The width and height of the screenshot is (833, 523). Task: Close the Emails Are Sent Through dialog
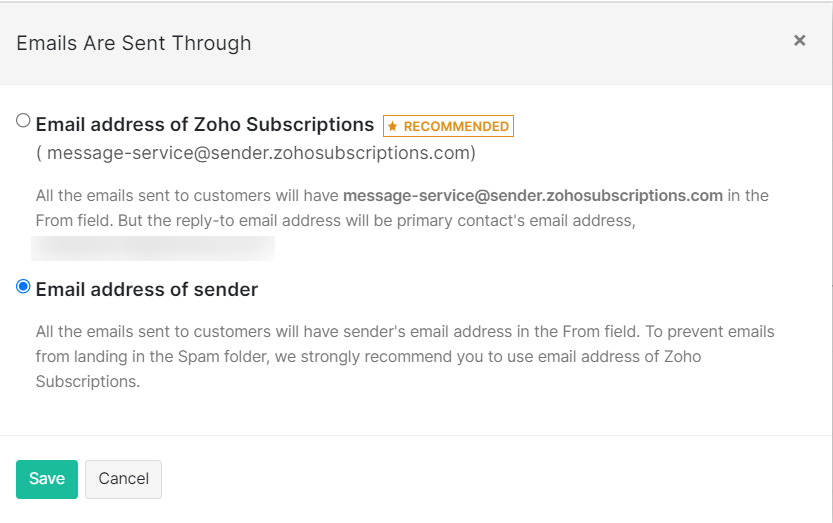coord(799,41)
